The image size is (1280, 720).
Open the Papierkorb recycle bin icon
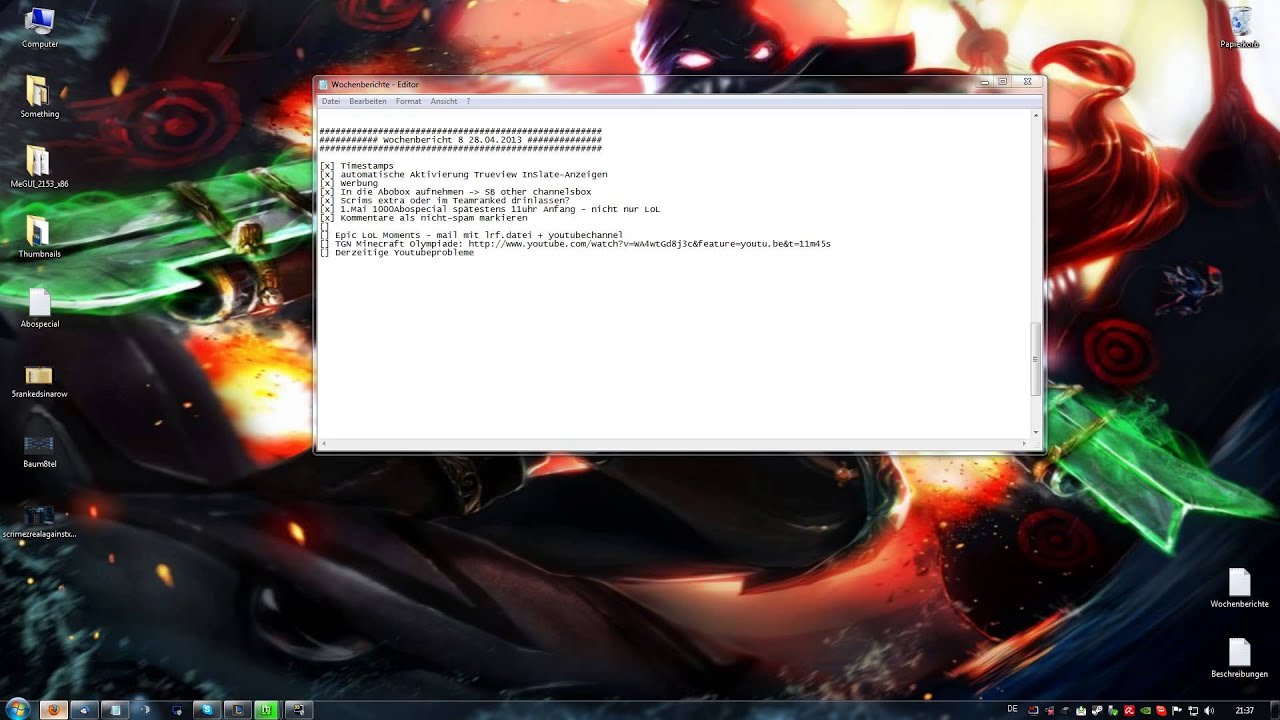(1240, 27)
